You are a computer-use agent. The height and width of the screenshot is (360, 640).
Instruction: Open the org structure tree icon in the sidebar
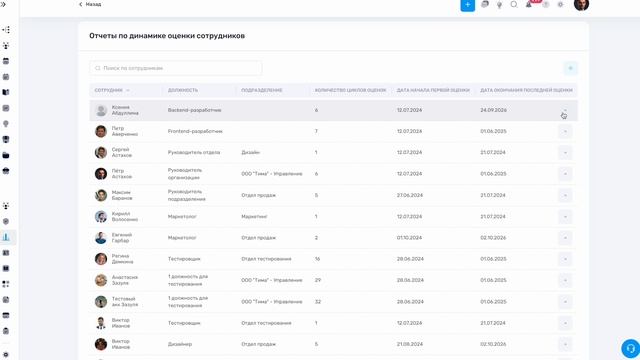coord(6,30)
